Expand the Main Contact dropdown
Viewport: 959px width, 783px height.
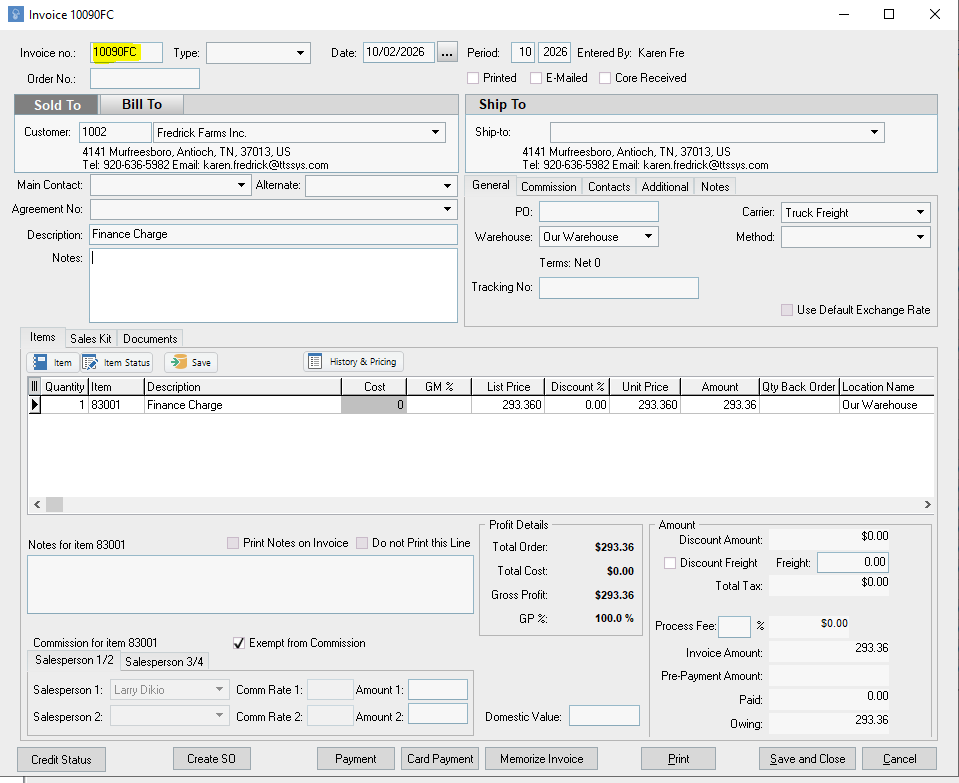coord(242,185)
